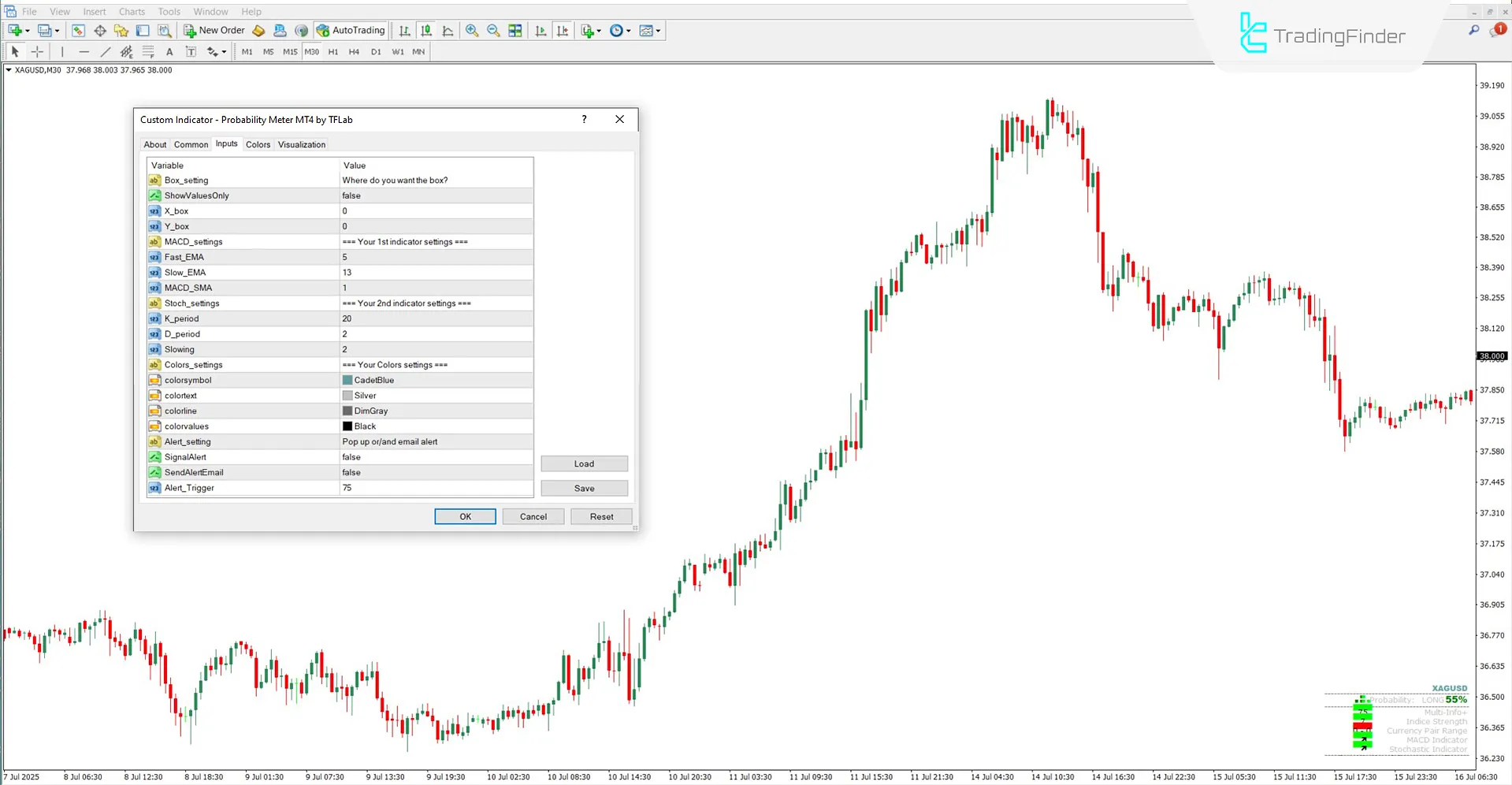Image resolution: width=1512 pixels, height=785 pixels.
Task: Select the horizontal line drawing tool
Action: (x=84, y=52)
